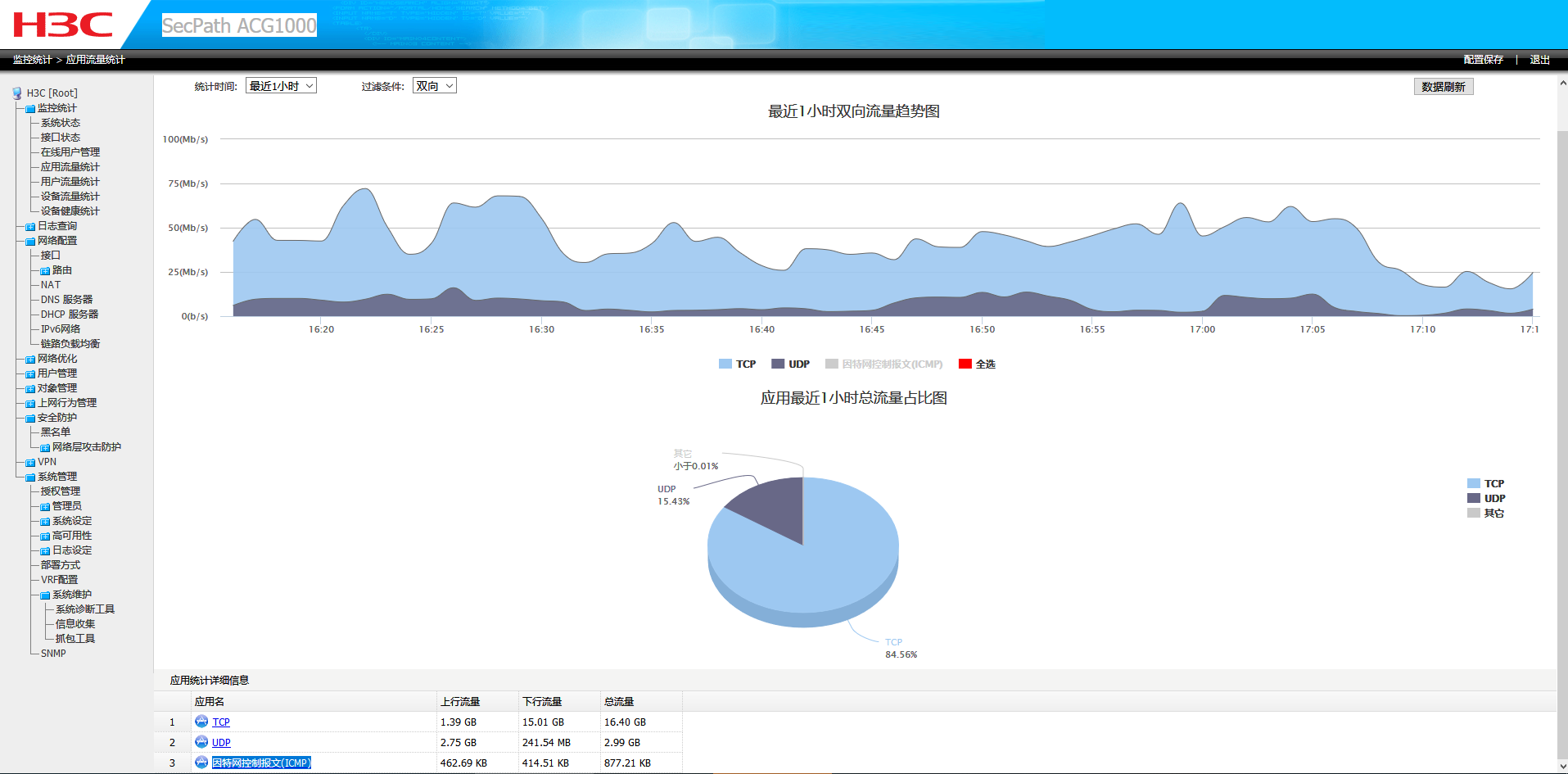
Task: Click the H3C logo in the header
Action: point(63,25)
